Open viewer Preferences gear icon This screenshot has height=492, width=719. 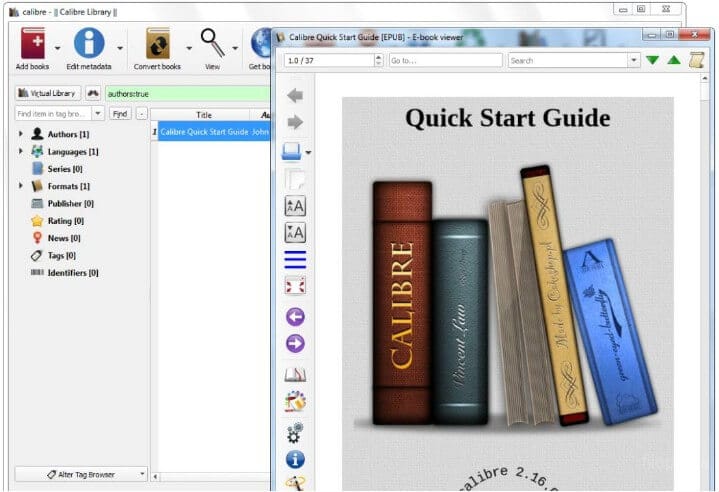point(295,432)
